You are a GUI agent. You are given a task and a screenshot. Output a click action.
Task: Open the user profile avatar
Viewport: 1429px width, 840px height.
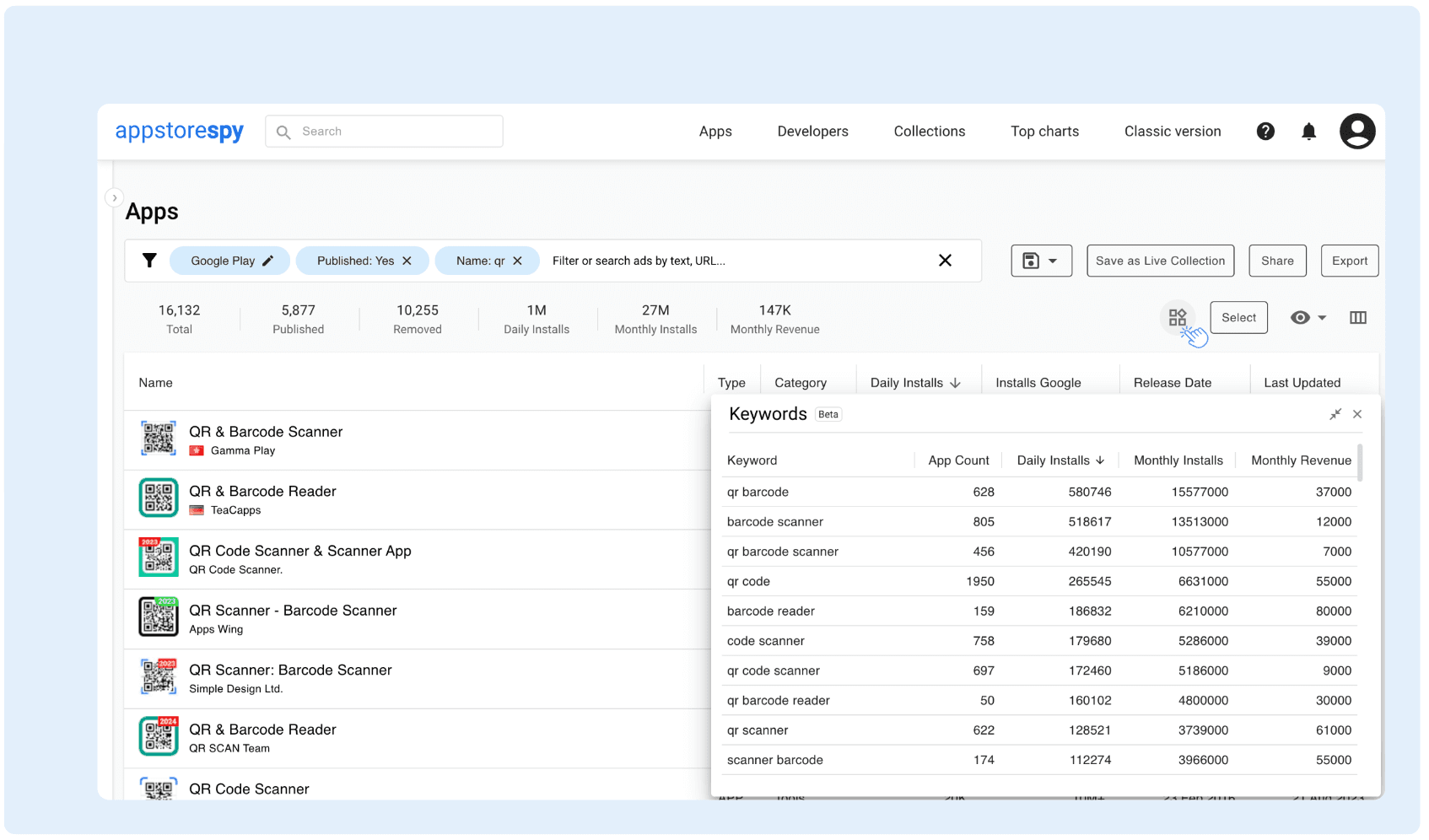(x=1356, y=132)
